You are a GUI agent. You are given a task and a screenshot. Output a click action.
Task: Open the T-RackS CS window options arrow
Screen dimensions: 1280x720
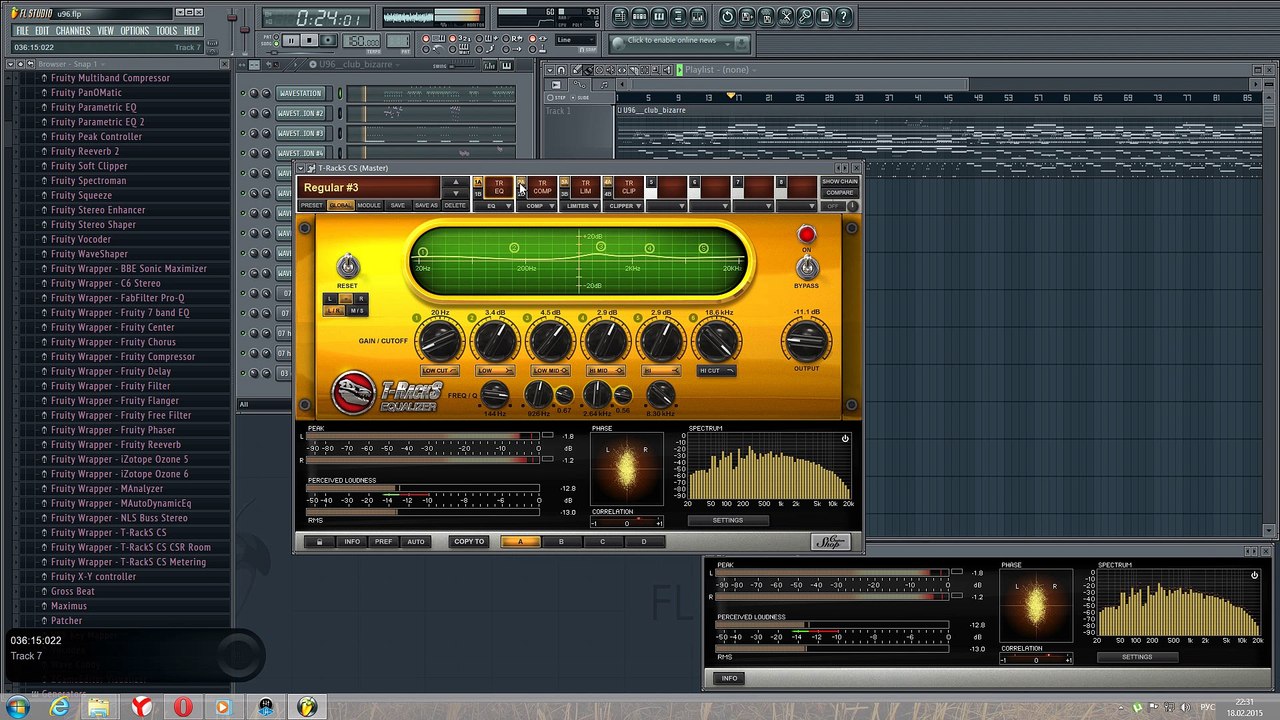(x=300, y=167)
